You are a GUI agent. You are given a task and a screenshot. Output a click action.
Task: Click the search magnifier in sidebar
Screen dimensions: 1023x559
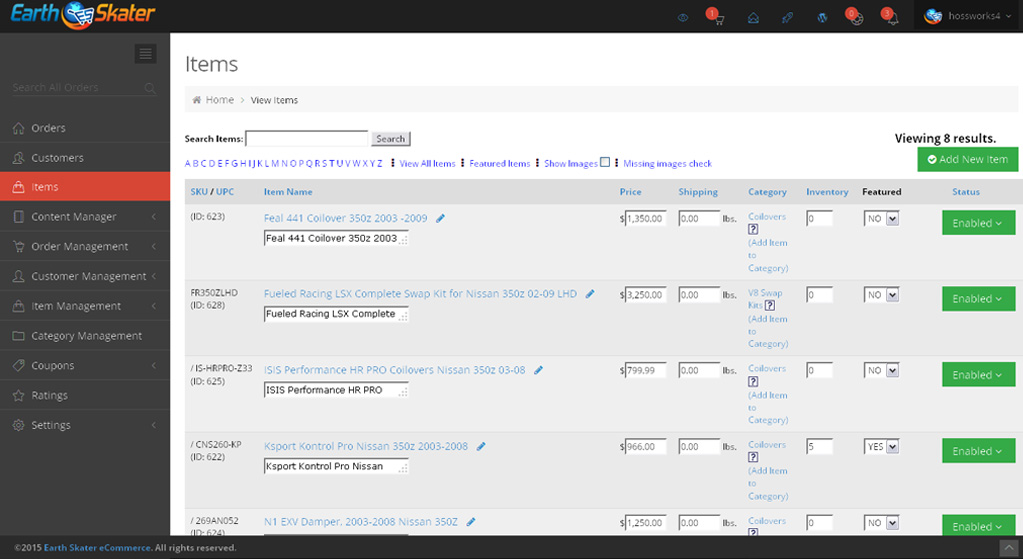[150, 88]
